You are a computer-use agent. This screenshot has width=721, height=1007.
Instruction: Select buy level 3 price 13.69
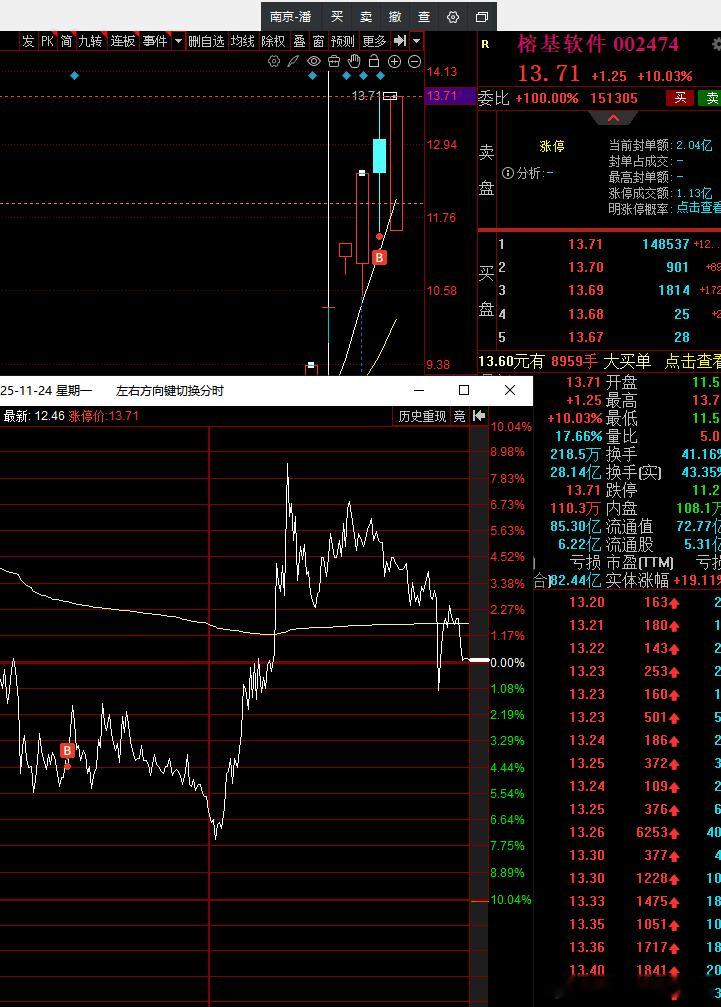(x=586, y=290)
